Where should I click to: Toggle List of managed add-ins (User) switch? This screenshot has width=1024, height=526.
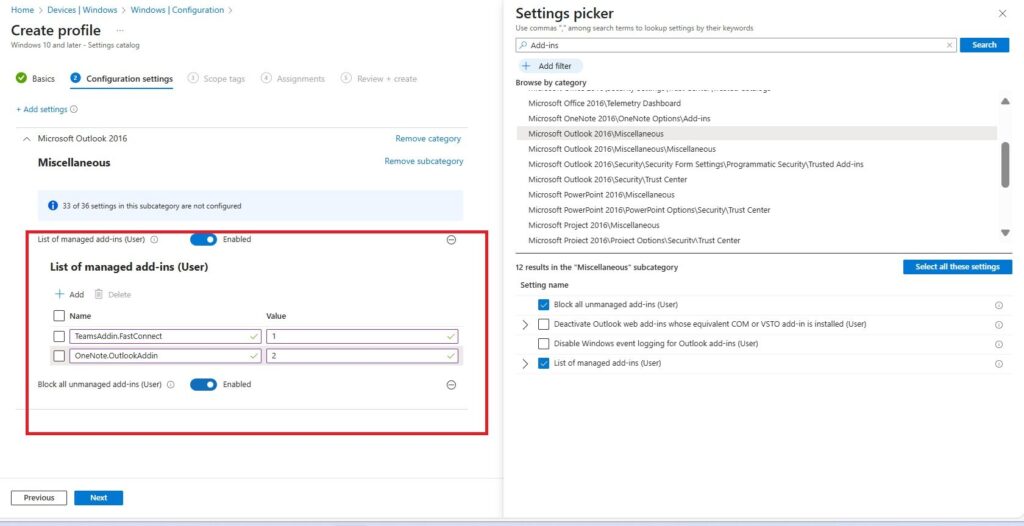203,240
